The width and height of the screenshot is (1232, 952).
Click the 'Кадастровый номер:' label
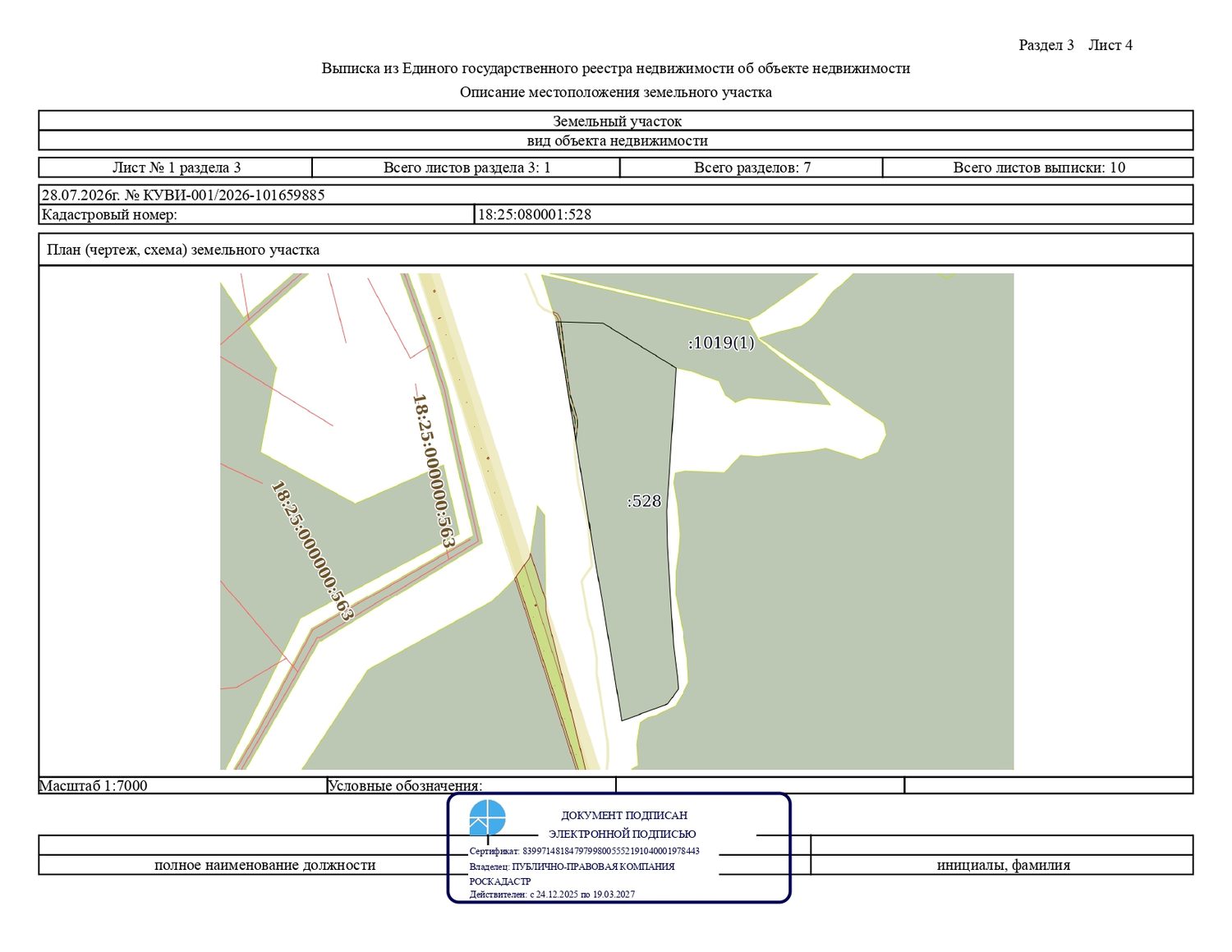point(109,215)
